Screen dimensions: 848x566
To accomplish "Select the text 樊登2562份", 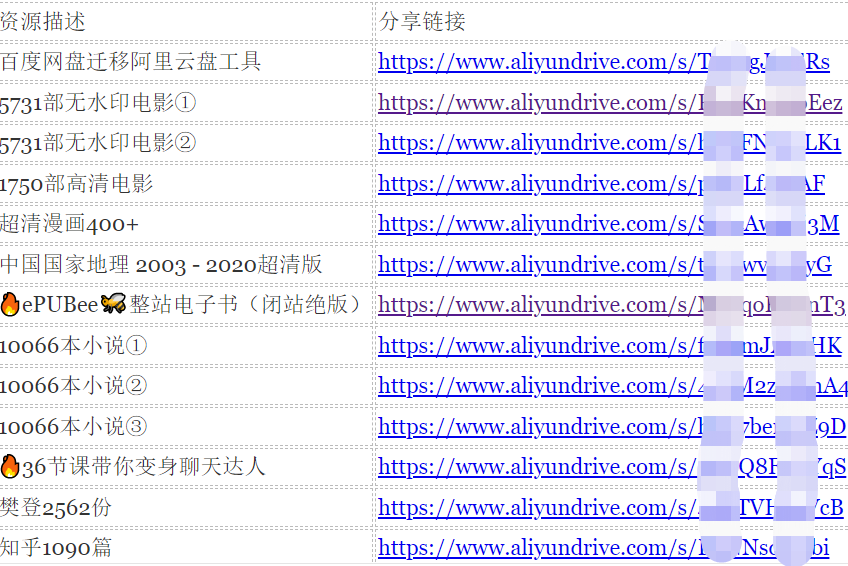I will point(56,508).
